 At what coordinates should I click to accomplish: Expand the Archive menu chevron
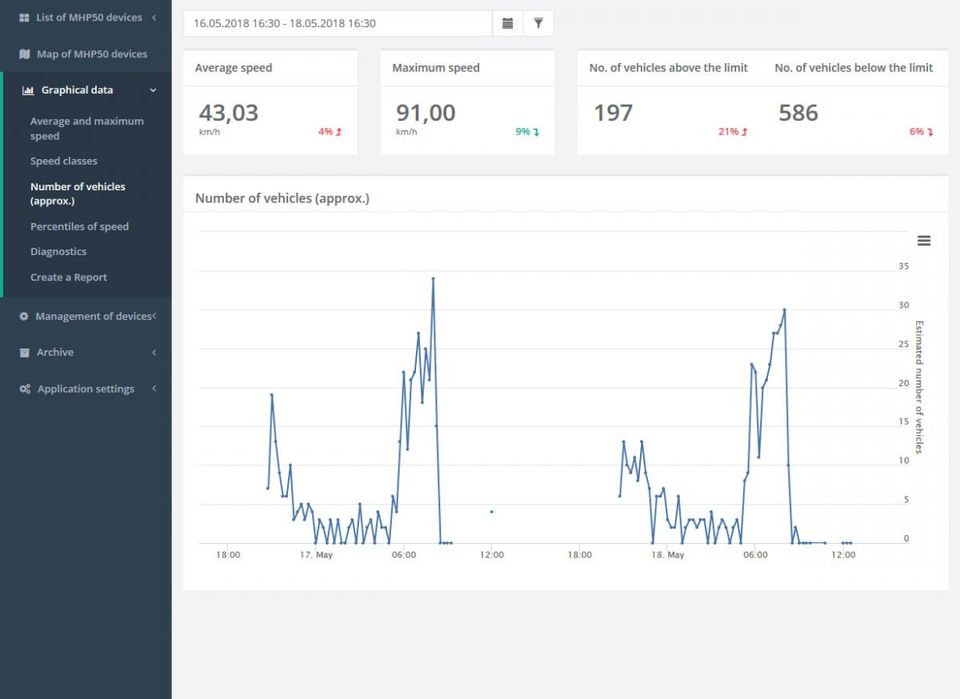tap(153, 352)
